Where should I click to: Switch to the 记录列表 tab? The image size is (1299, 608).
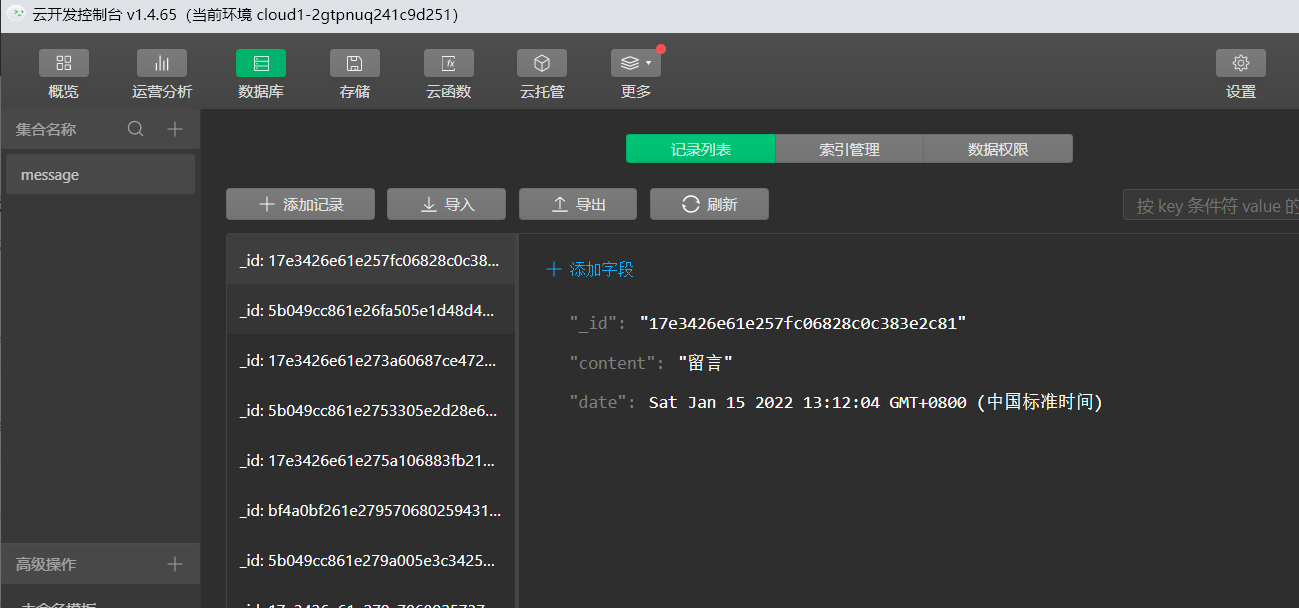coord(701,149)
